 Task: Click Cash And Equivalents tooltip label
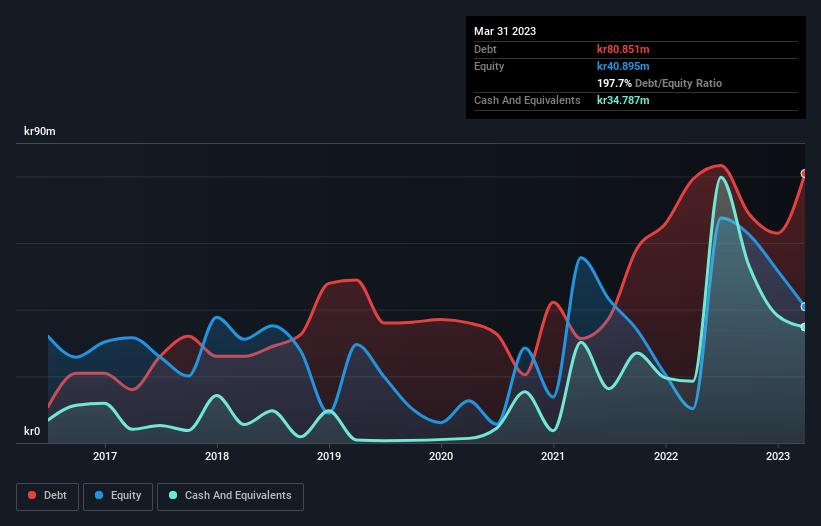point(527,100)
